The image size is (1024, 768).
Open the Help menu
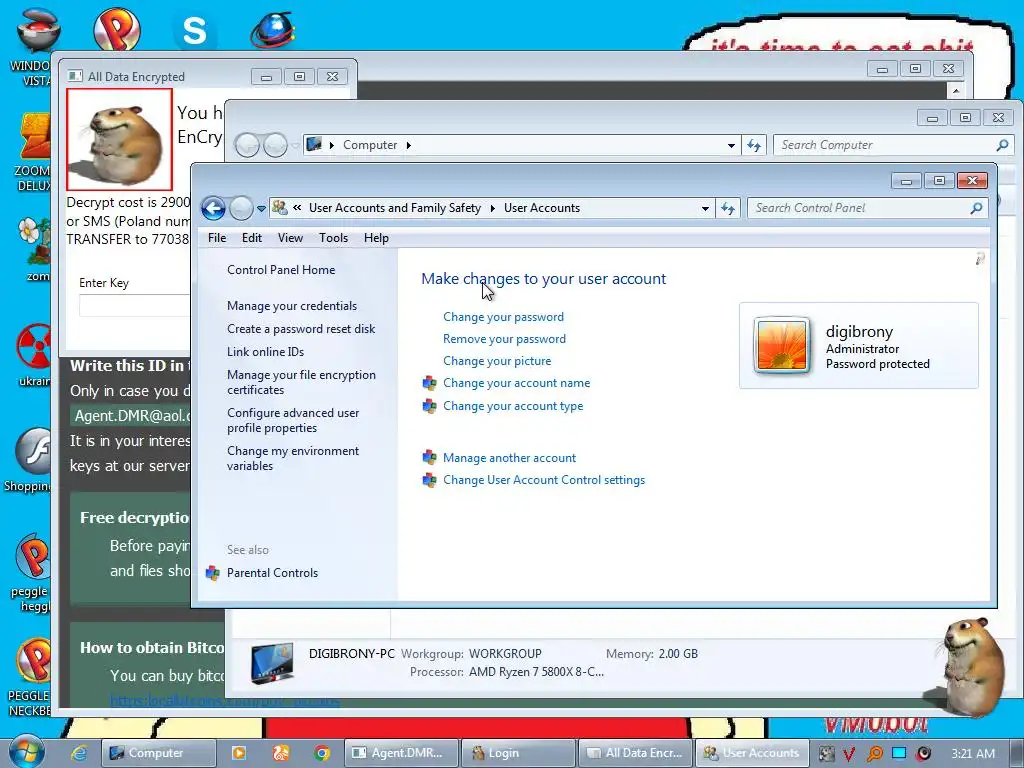376,238
